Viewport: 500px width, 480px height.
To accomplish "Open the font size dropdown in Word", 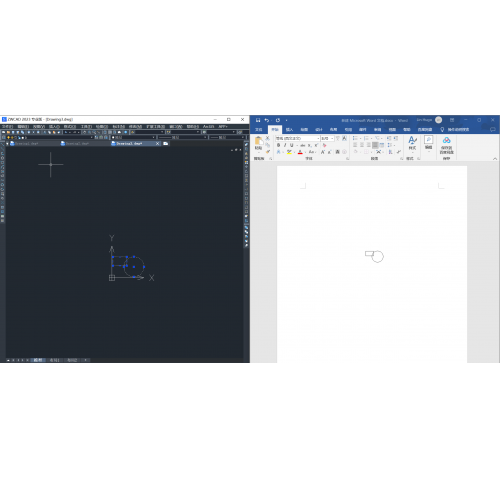I will 327,138.
